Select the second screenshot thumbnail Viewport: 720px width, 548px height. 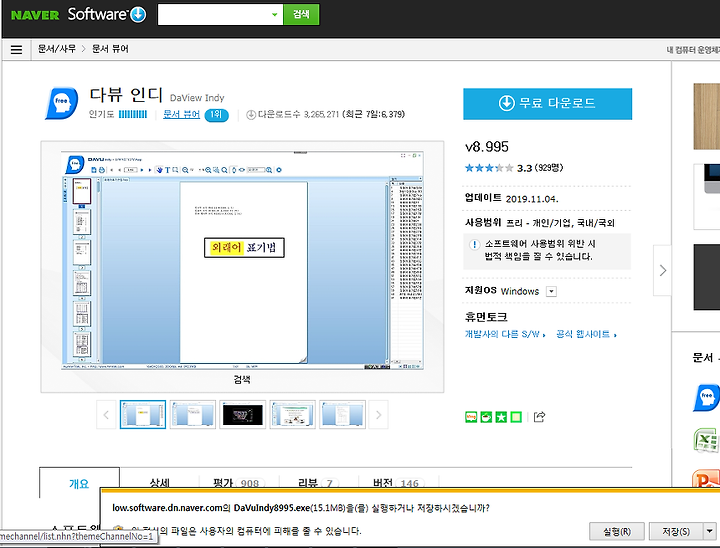(193, 415)
